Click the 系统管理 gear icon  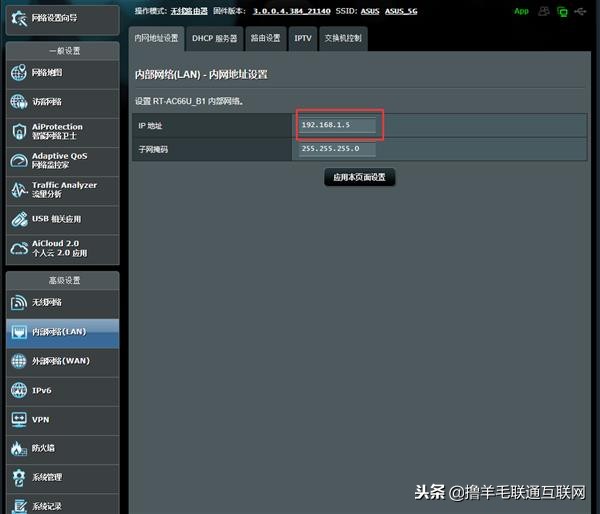click(19, 478)
